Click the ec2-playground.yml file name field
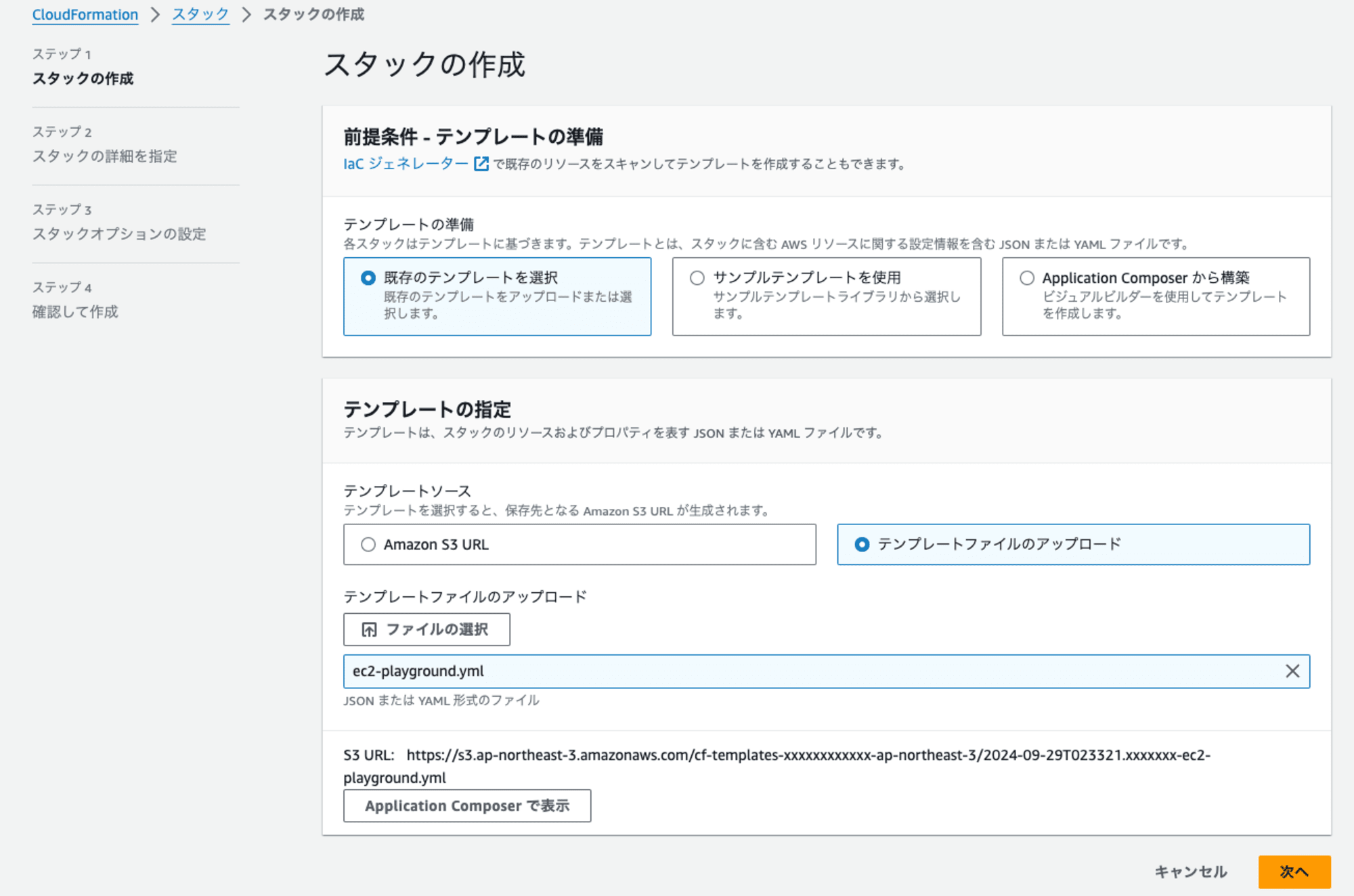This screenshot has width=1354, height=896. (826, 671)
